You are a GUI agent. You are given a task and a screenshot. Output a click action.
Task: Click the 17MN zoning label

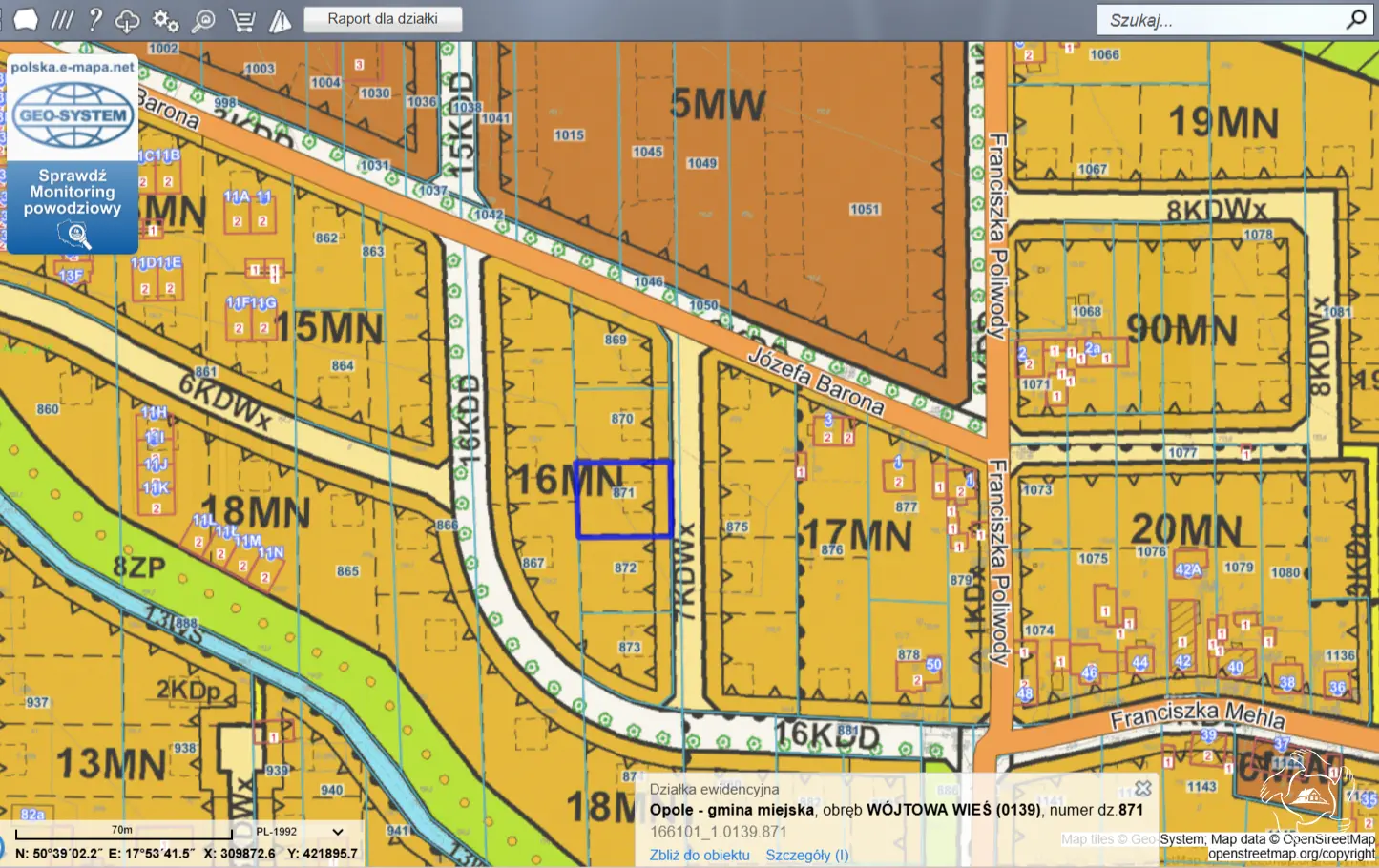click(858, 536)
